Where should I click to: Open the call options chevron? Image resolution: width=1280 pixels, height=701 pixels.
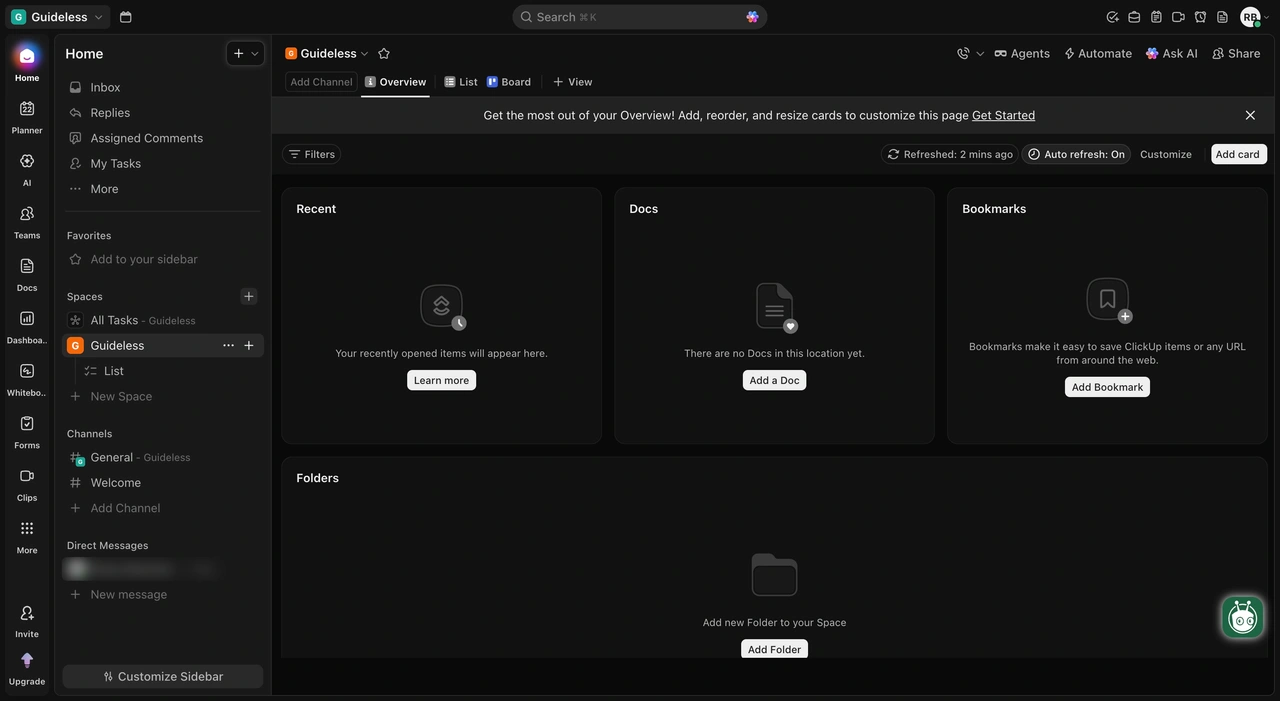tap(980, 53)
